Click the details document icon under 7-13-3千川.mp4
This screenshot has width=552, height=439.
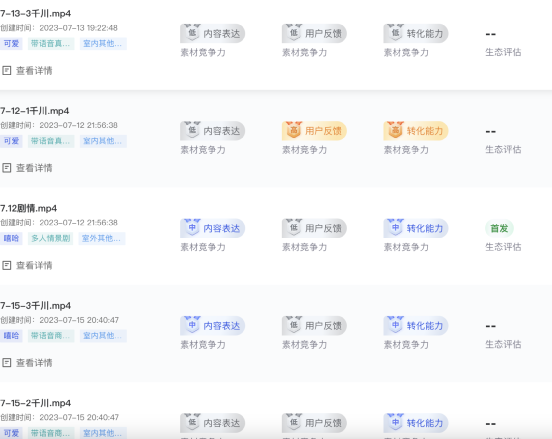coord(7,70)
